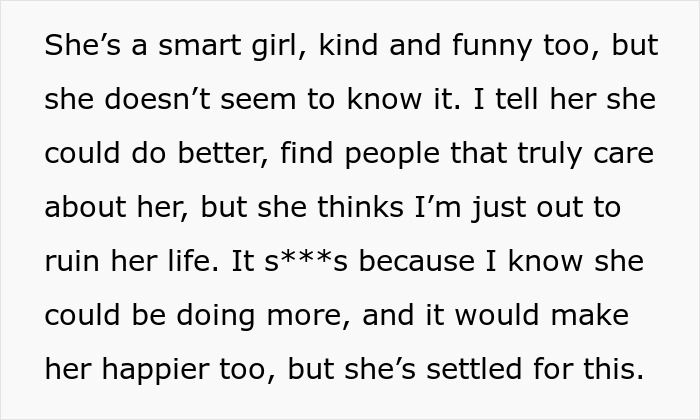Click the word "would"

497,315
